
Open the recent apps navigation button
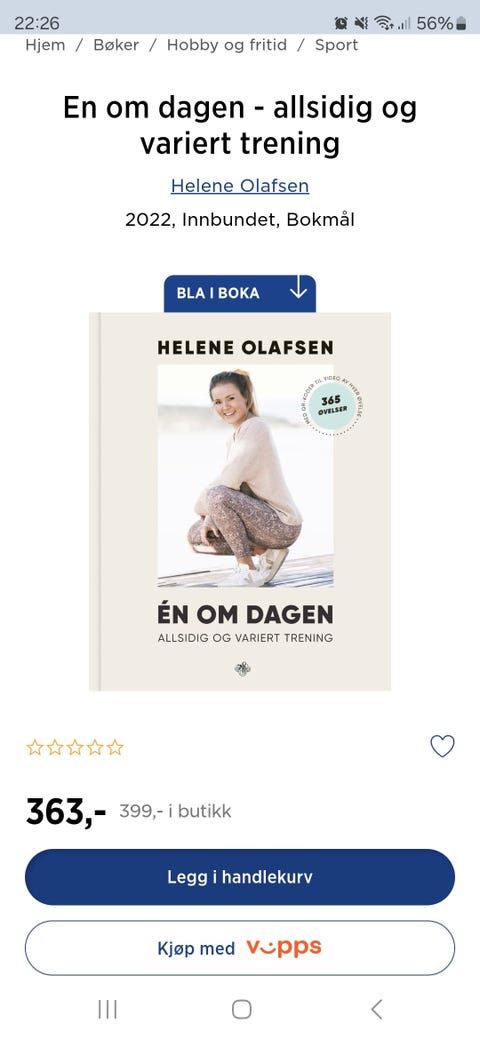pyautogui.click(x=107, y=1009)
